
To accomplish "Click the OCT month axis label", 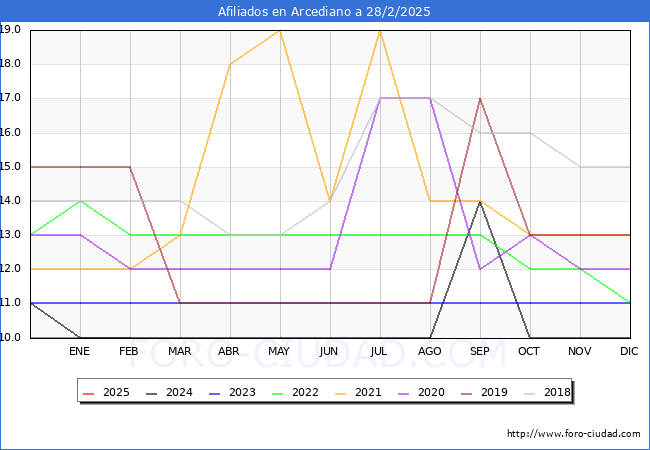I will [x=529, y=351].
